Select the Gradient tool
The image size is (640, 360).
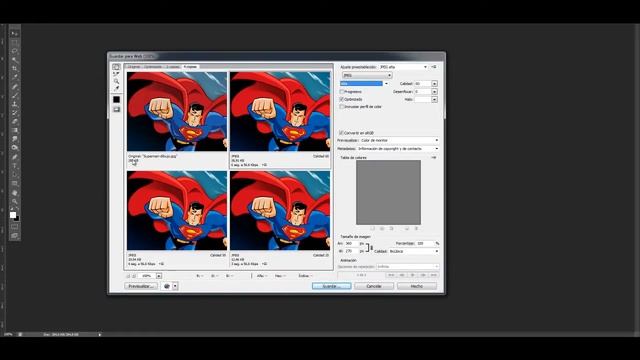click(x=14, y=130)
